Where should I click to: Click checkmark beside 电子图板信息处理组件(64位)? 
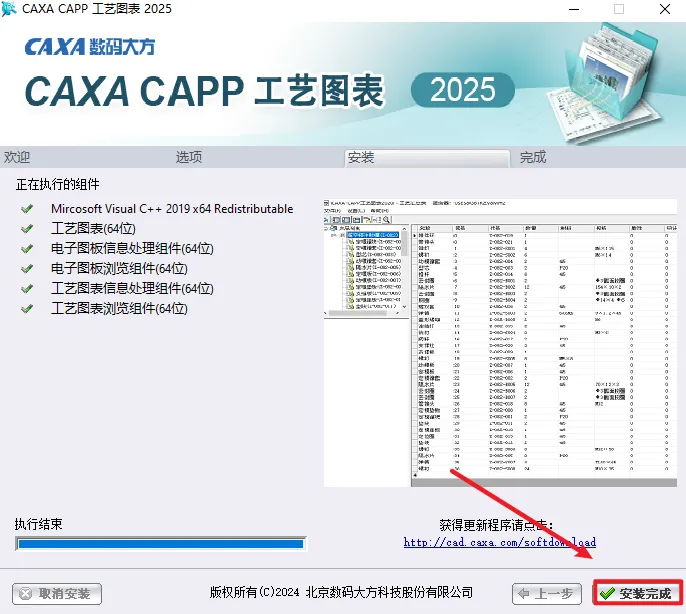pyautogui.click(x=27, y=249)
